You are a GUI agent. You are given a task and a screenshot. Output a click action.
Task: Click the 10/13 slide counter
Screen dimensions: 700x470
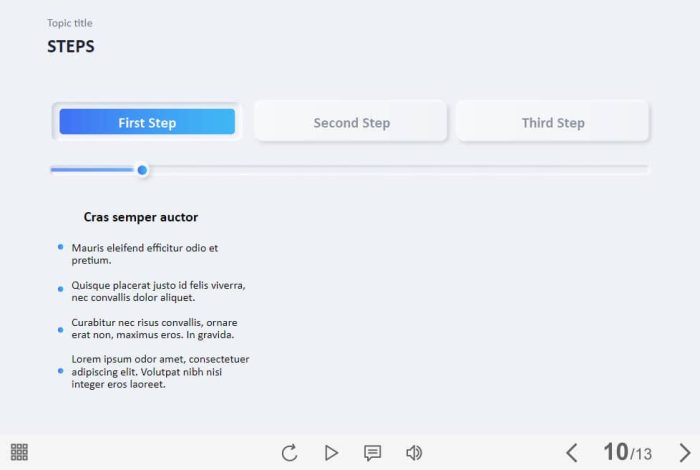click(628, 452)
